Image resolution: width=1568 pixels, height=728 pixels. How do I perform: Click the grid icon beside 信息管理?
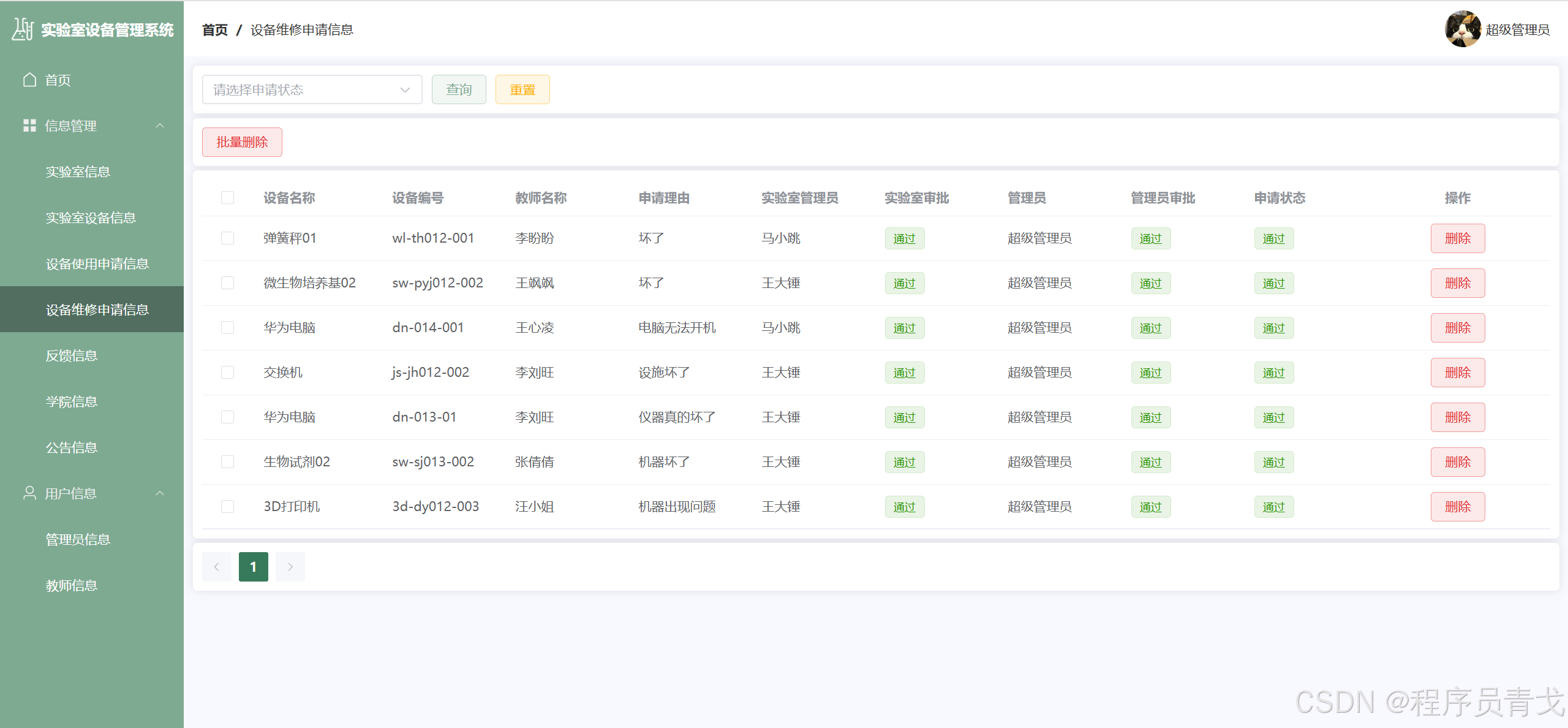point(29,126)
